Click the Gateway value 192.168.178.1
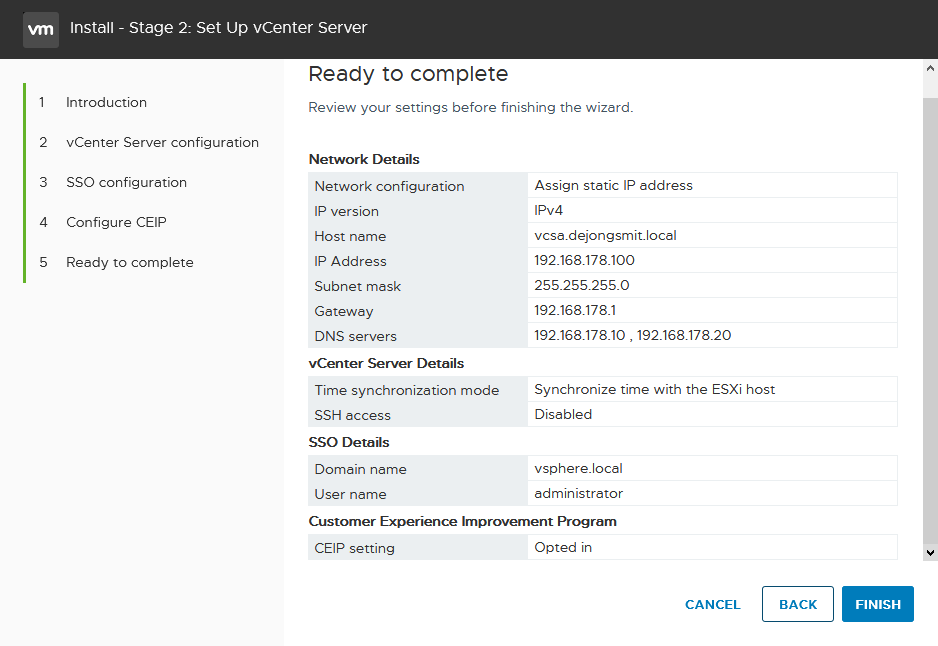Screen dimensions: 938x646 click(575, 310)
